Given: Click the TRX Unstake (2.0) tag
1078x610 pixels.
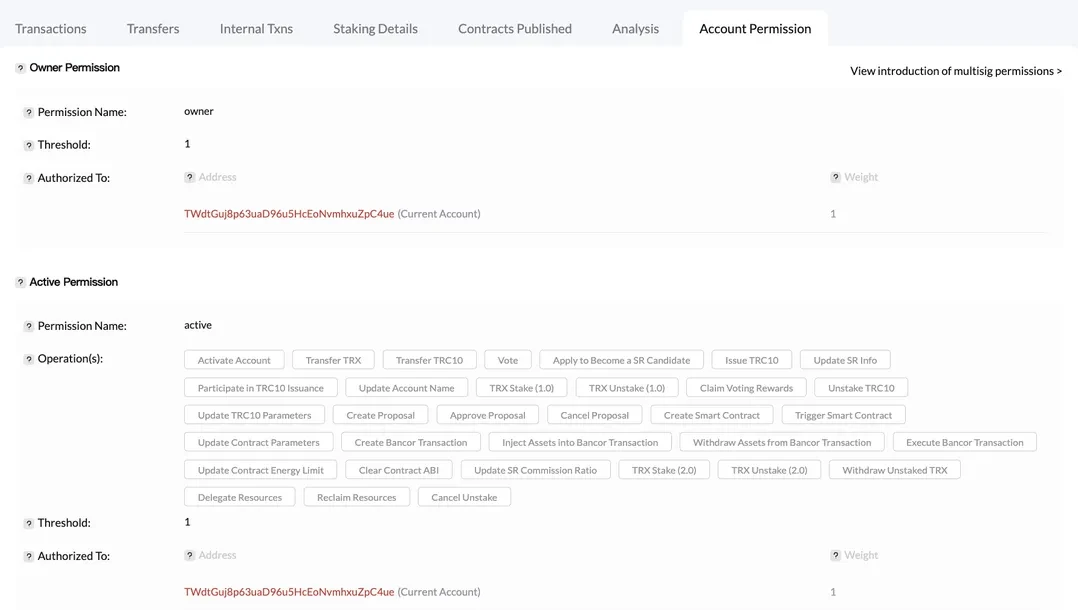Looking at the screenshot, I should 769,470.
